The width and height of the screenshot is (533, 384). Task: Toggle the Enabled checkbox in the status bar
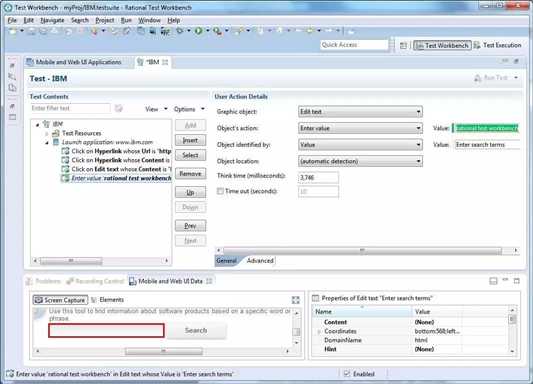click(x=347, y=374)
